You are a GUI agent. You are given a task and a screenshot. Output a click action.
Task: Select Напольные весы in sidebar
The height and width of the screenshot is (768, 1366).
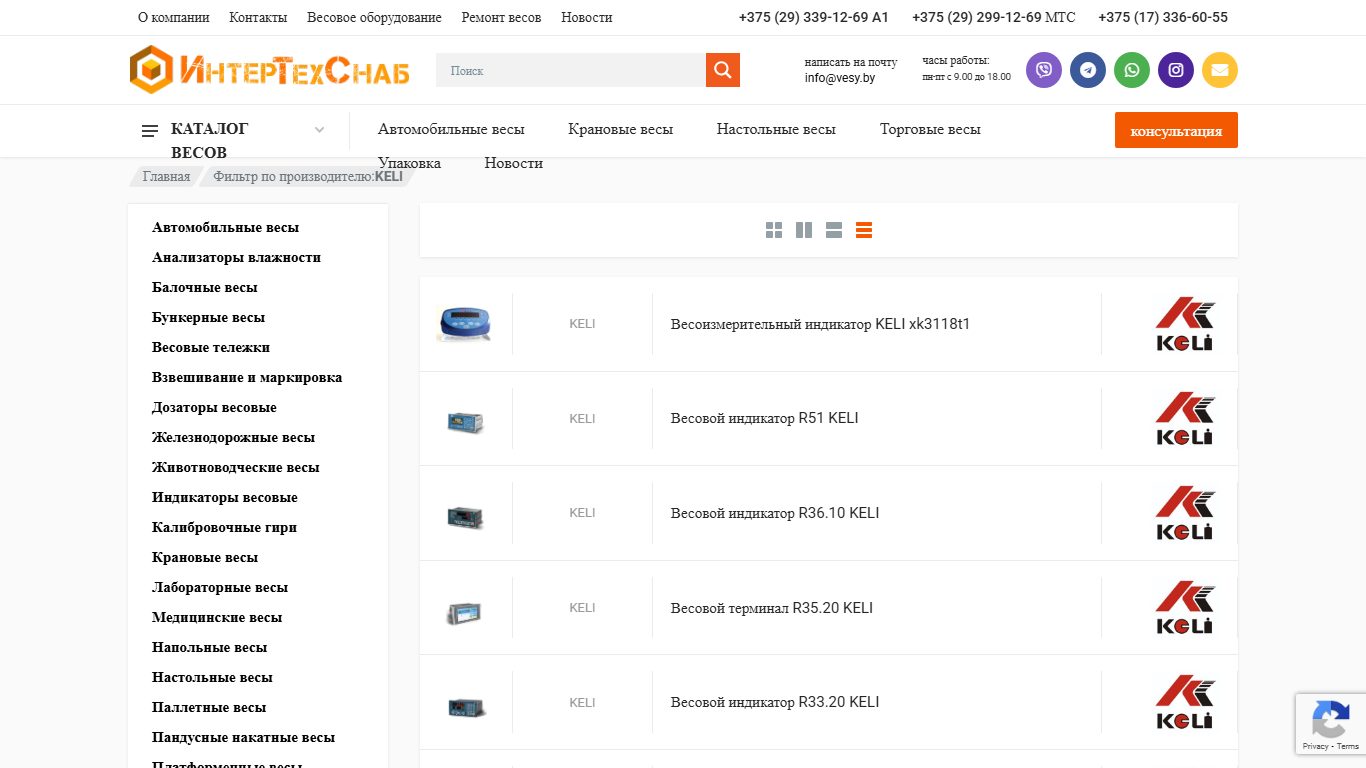click(210, 647)
